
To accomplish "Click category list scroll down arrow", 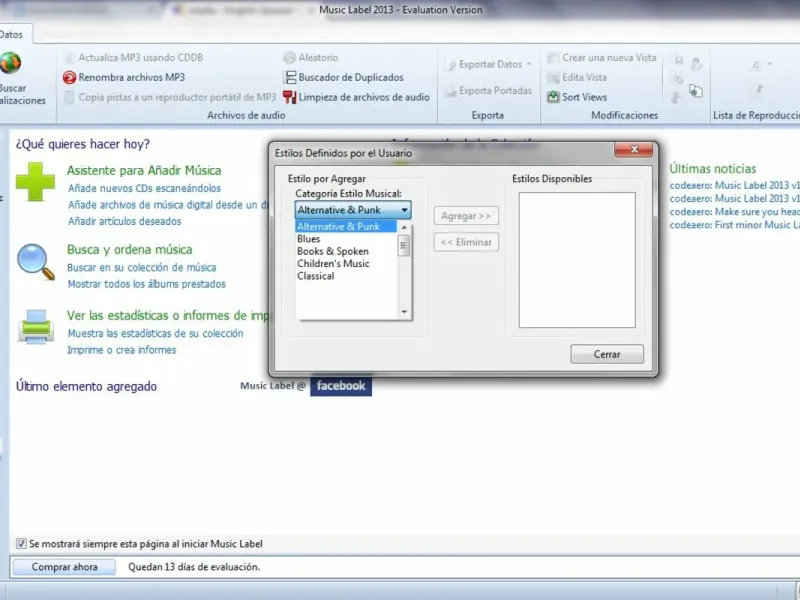I will click(x=404, y=312).
